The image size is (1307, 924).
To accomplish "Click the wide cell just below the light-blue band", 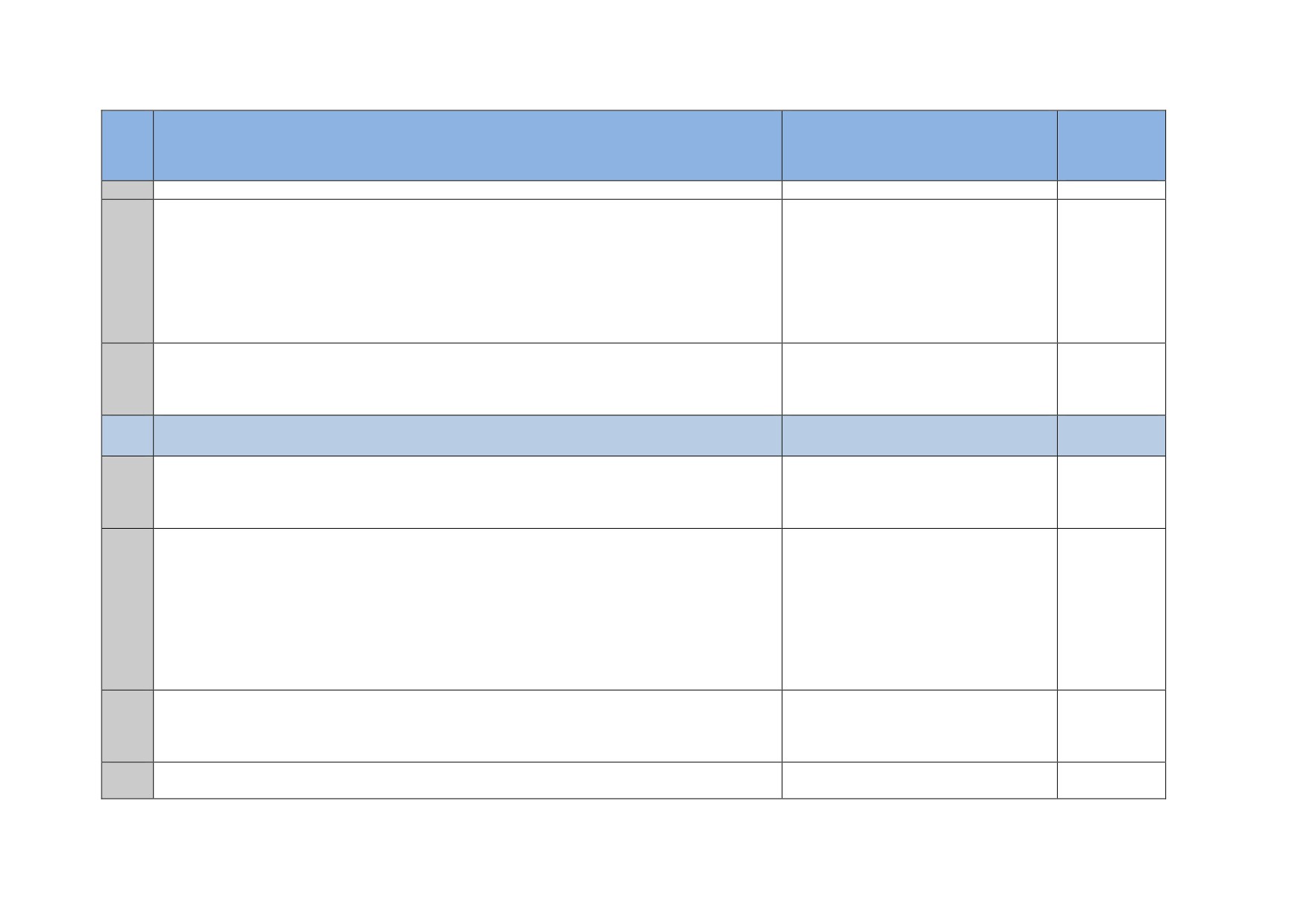I will click(467, 492).
